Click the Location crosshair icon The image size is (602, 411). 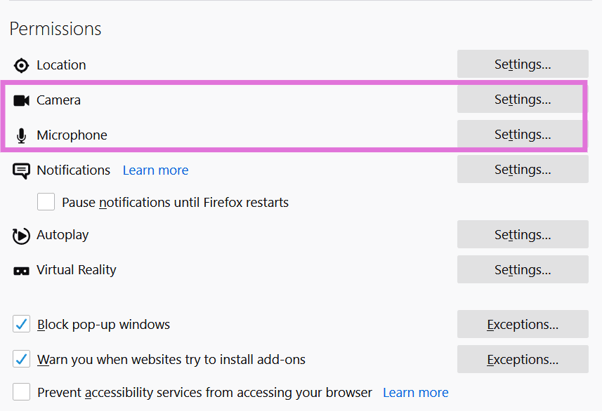(x=21, y=65)
